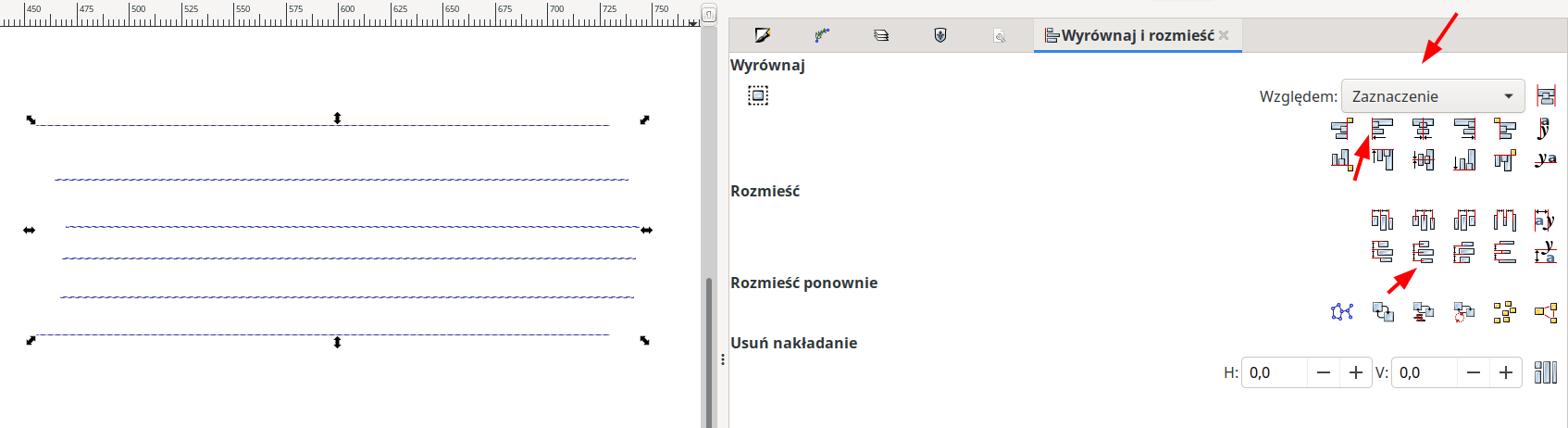
Task: Close the Wyrównaj i rozmieść tab
Action: pos(1224,35)
